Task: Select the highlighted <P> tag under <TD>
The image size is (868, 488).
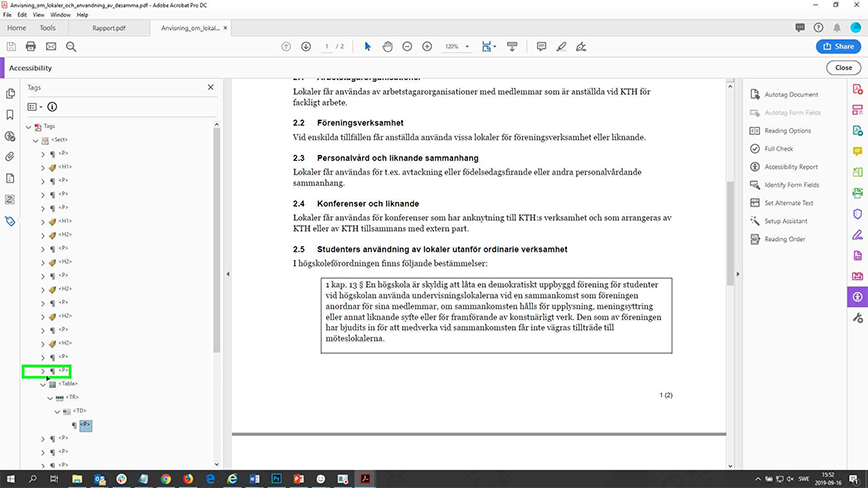Action: [86, 425]
